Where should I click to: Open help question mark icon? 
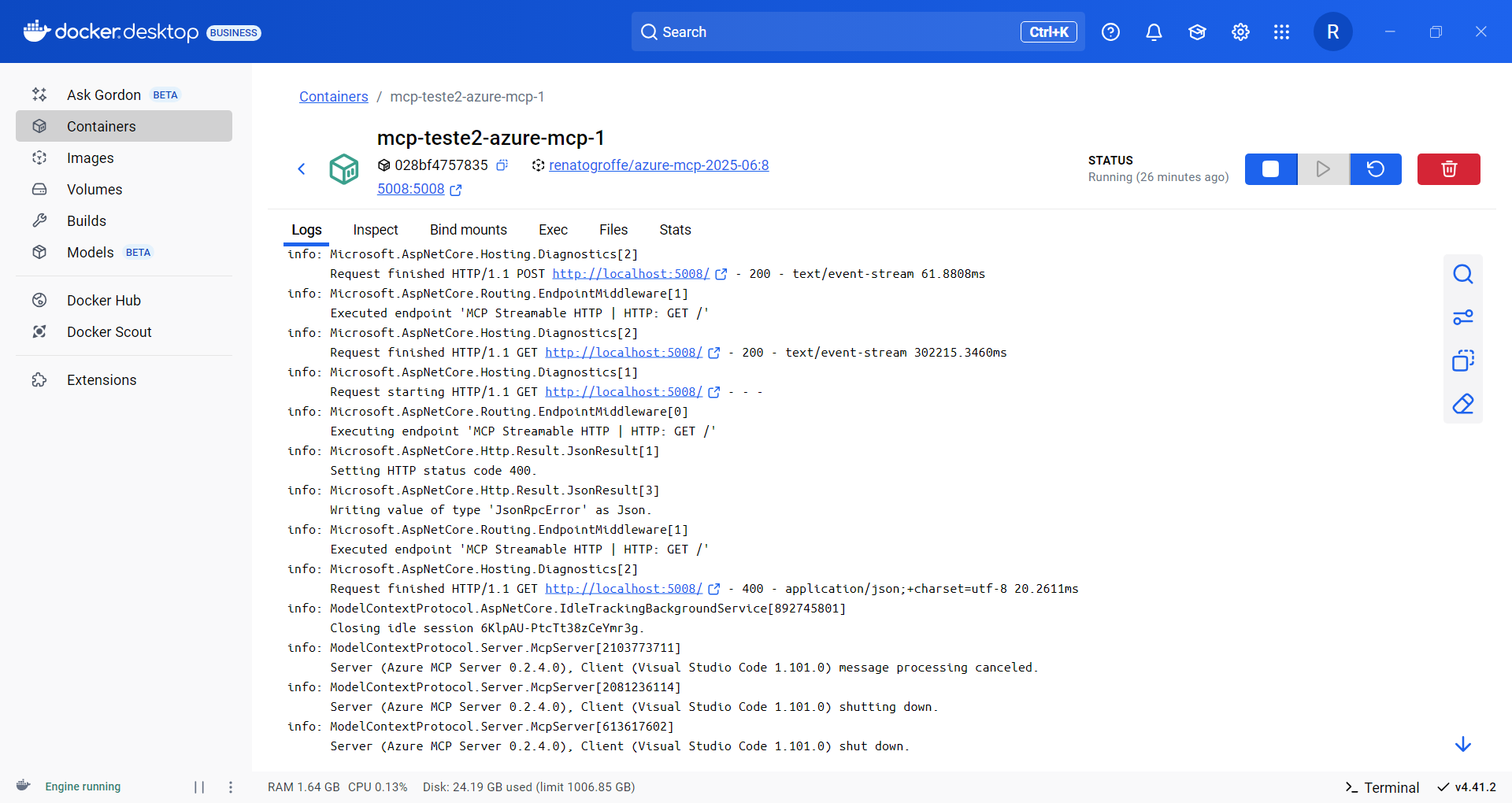pyautogui.click(x=1110, y=31)
